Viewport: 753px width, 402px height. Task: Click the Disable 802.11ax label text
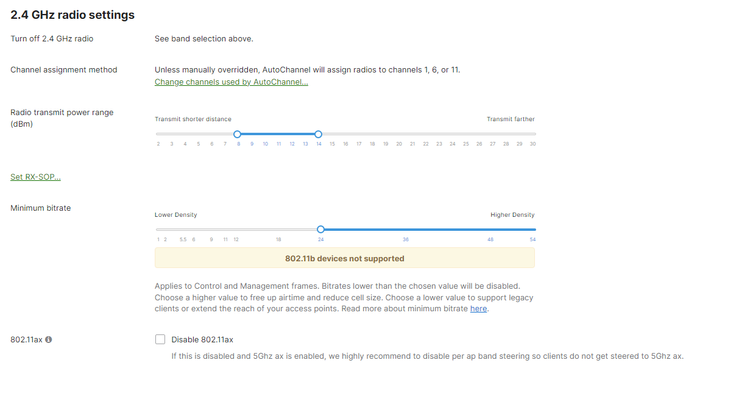(202, 340)
